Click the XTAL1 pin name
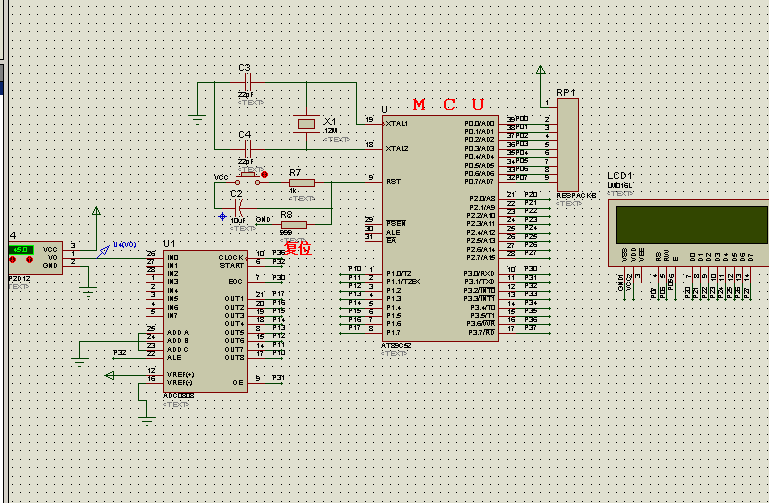769x503 pixels. click(397, 124)
